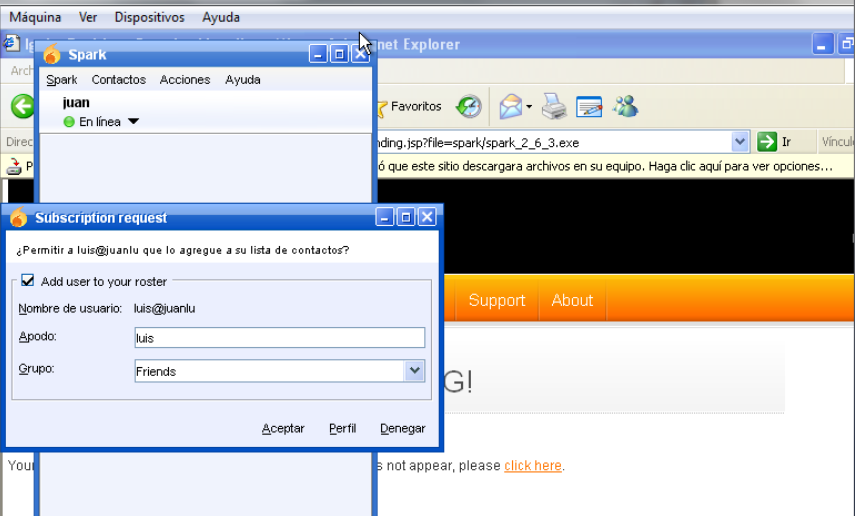Open the Acciones menu in Spark
The image size is (855, 516).
(x=185, y=80)
